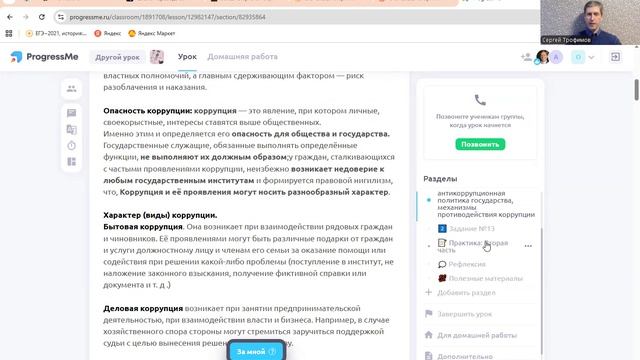This screenshot has width=640, height=360.
Task: Open the Задание №13 section
Action: click(467, 229)
